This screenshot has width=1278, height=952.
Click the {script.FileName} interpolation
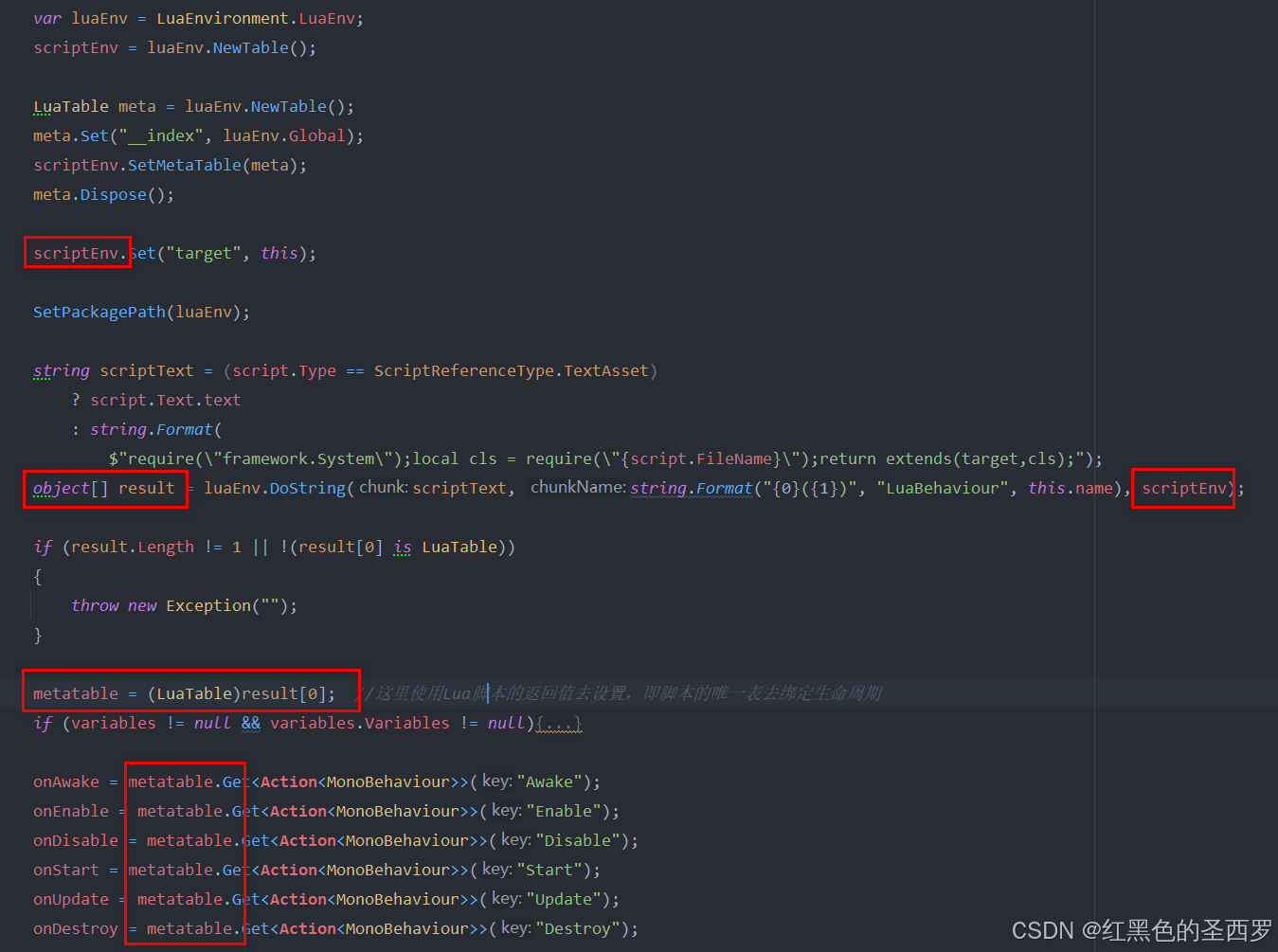pyautogui.click(x=701, y=459)
